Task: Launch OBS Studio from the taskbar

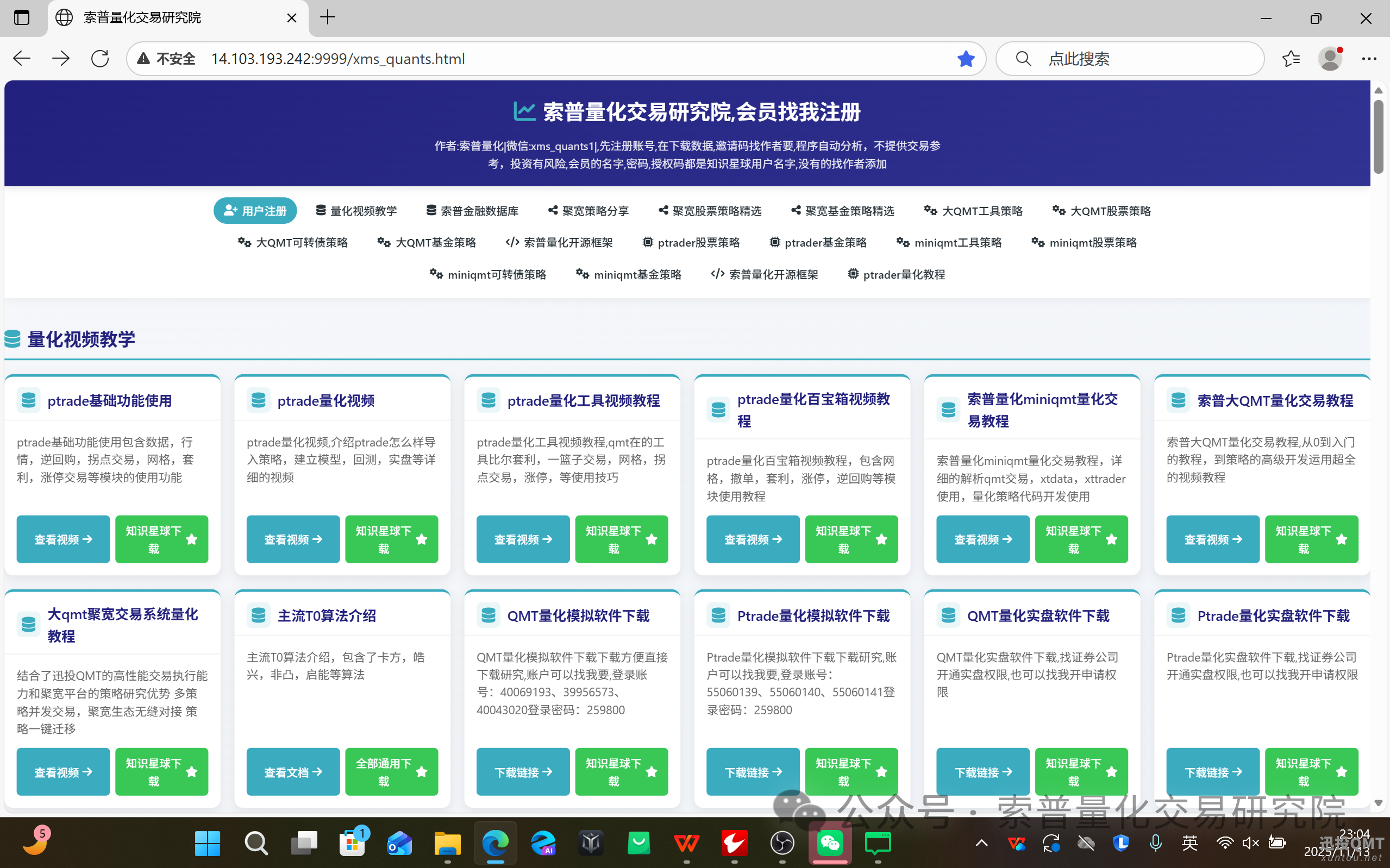Action: pyautogui.click(x=782, y=844)
